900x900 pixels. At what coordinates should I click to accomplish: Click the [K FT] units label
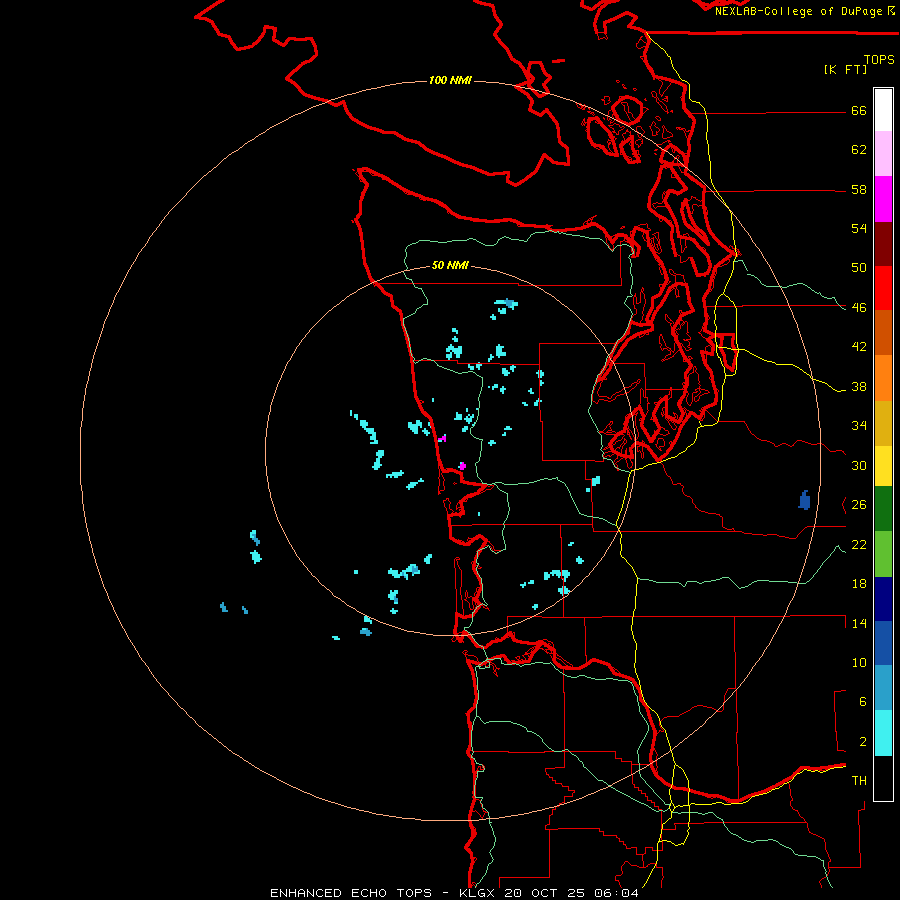point(845,69)
